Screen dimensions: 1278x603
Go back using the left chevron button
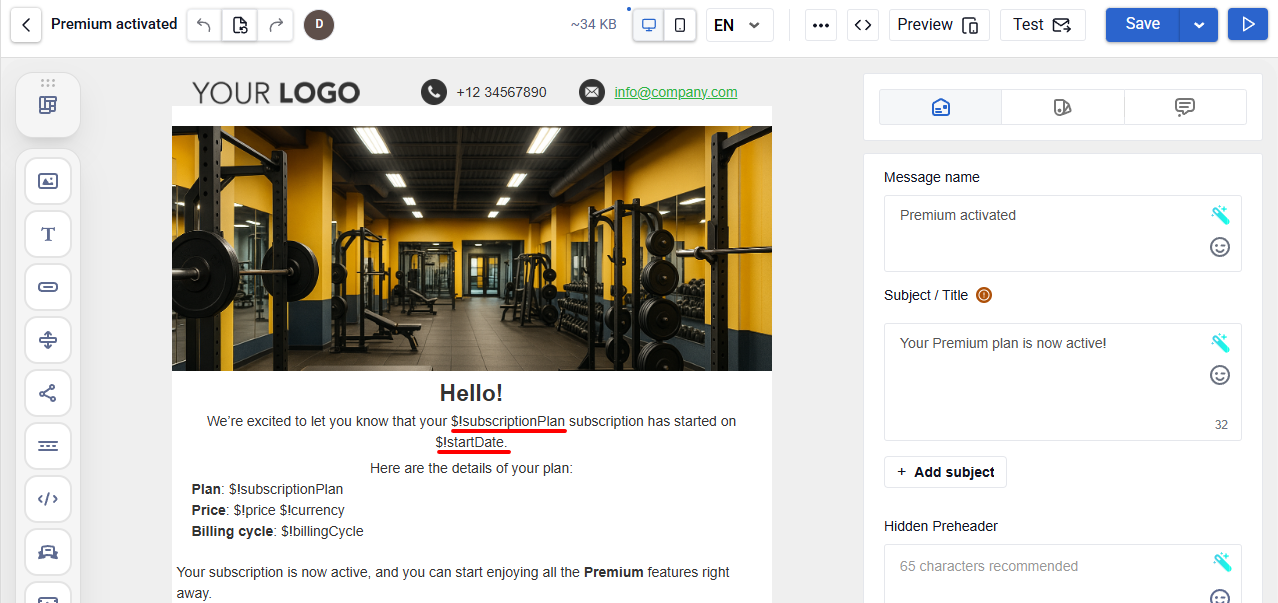tap(26, 25)
